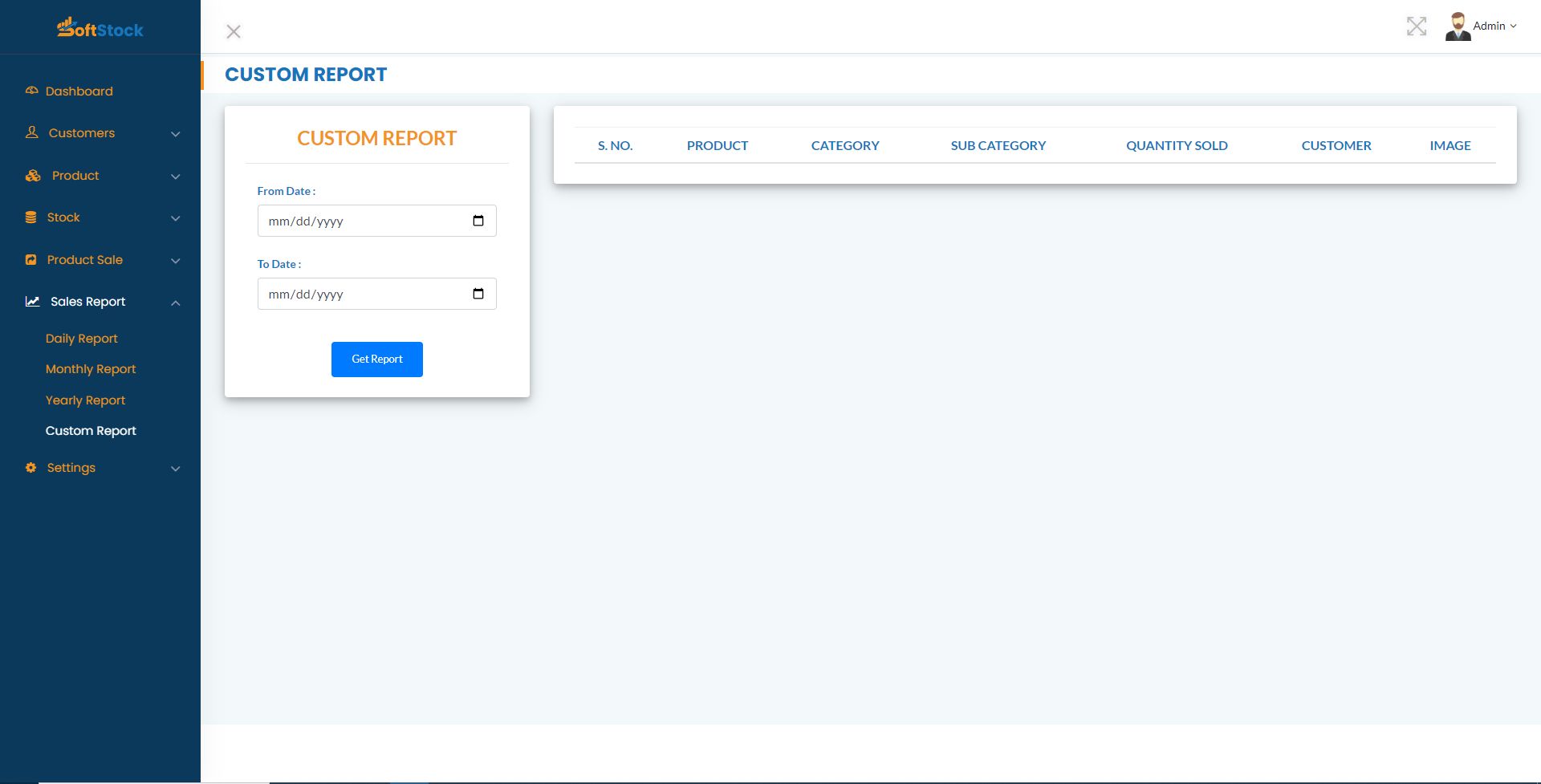The image size is (1541, 784).
Task: Close the sidebar with the X icon
Action: pos(234,31)
